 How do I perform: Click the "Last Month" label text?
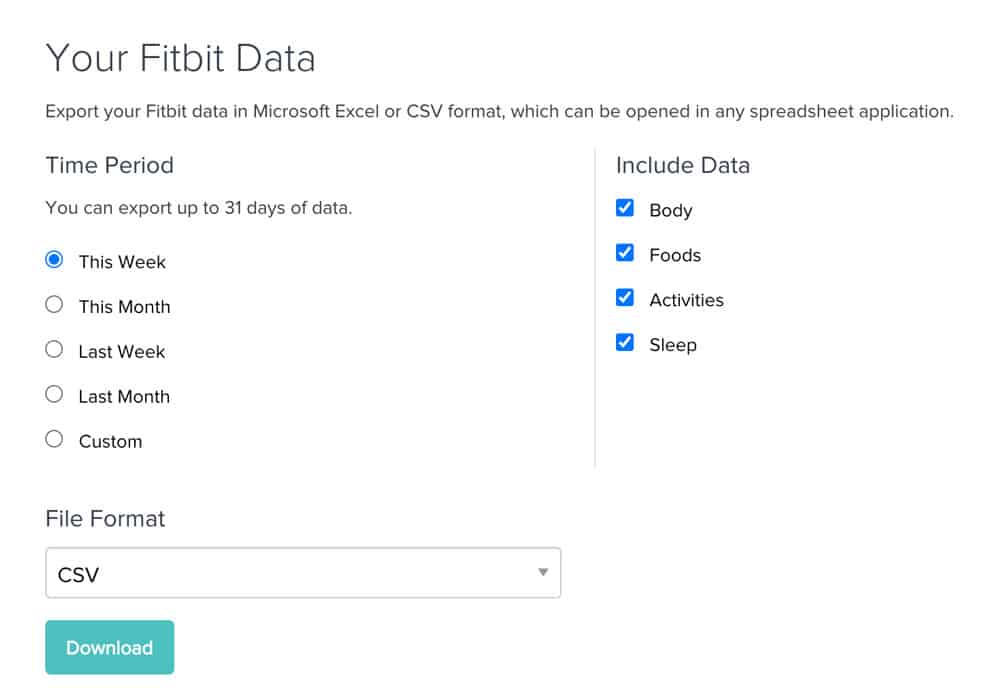[124, 397]
